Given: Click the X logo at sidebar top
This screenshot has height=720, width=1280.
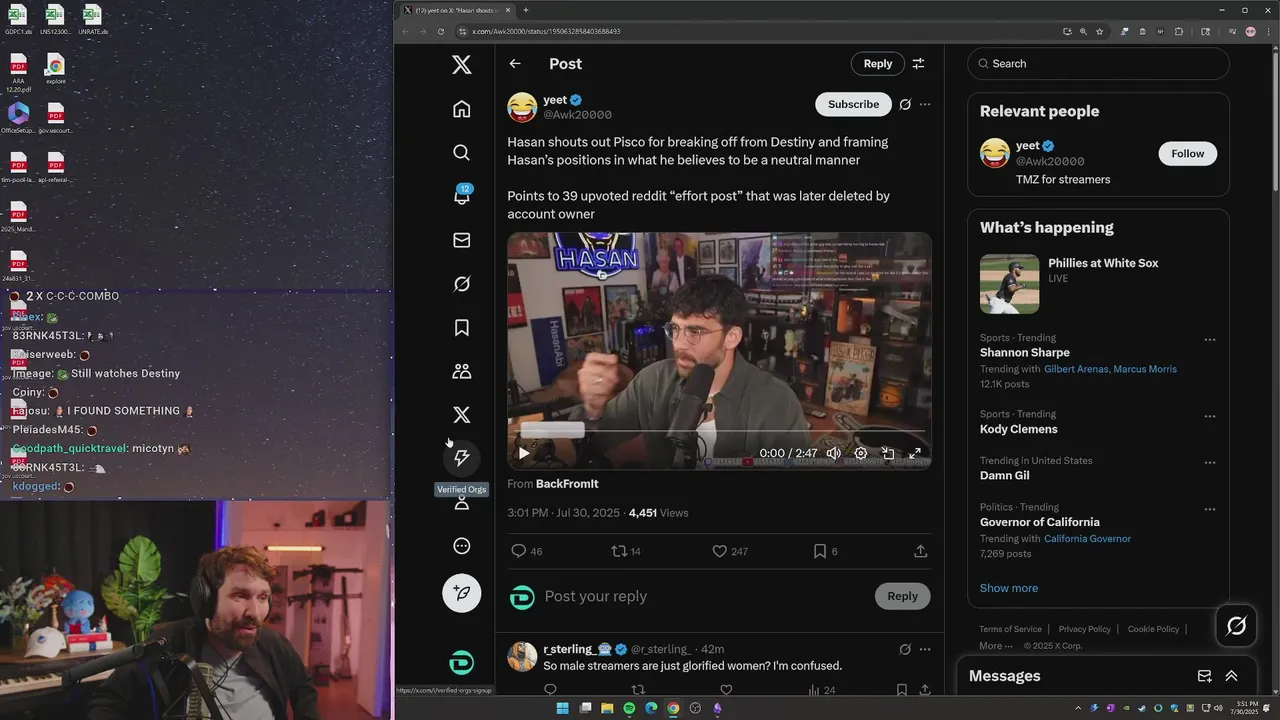Looking at the screenshot, I should pyautogui.click(x=461, y=65).
